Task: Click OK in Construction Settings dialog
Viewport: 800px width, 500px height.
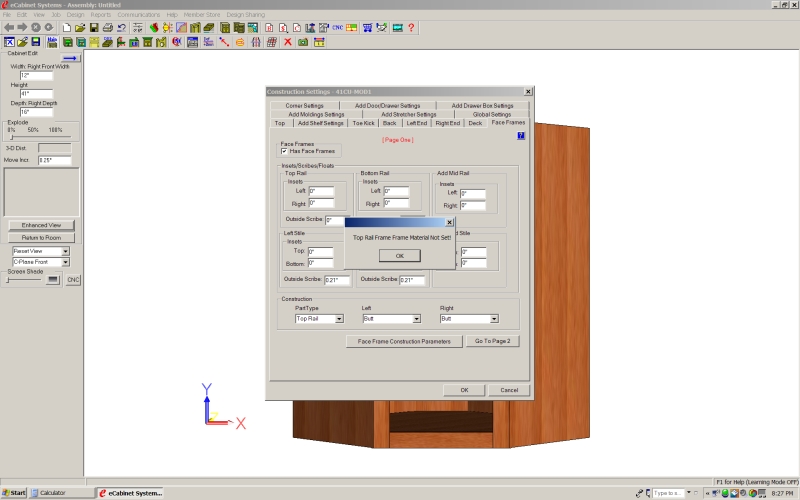Action: pyautogui.click(x=464, y=390)
